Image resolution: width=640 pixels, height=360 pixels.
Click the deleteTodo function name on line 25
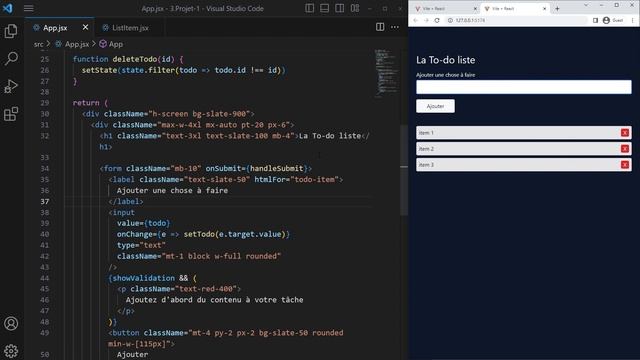(135, 59)
